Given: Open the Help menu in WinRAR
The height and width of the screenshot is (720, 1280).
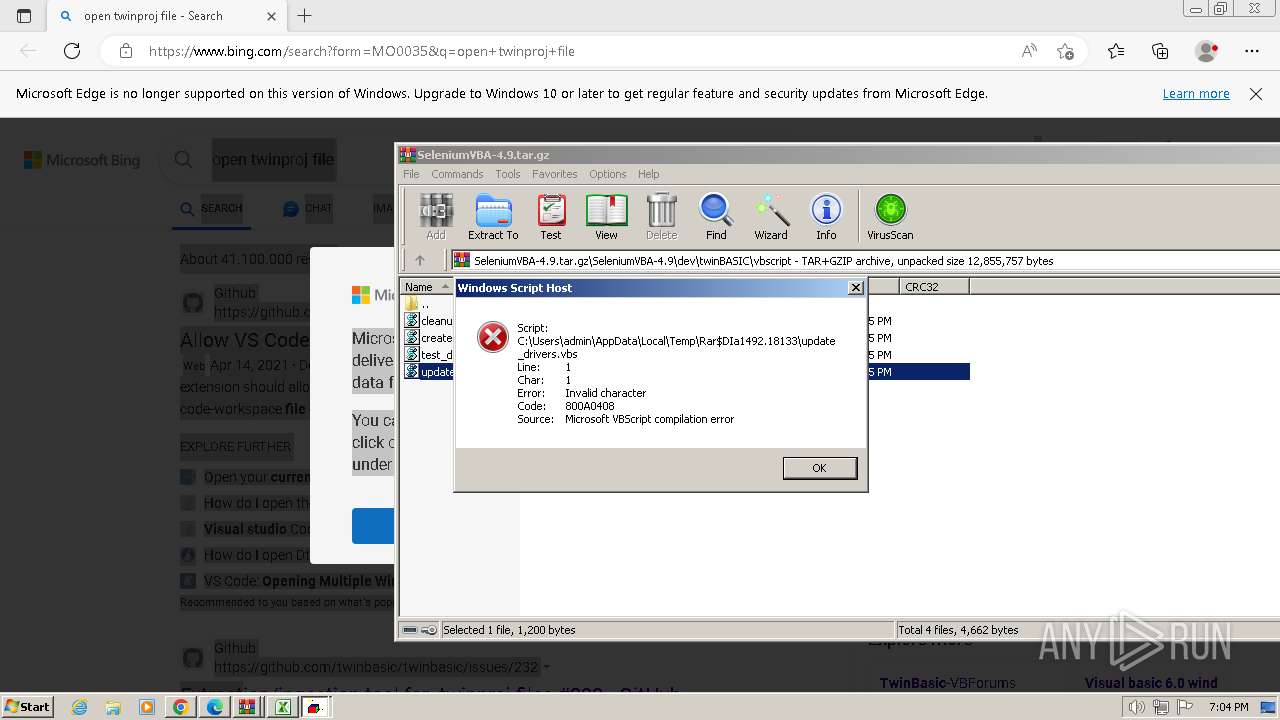Looking at the screenshot, I should [649, 174].
